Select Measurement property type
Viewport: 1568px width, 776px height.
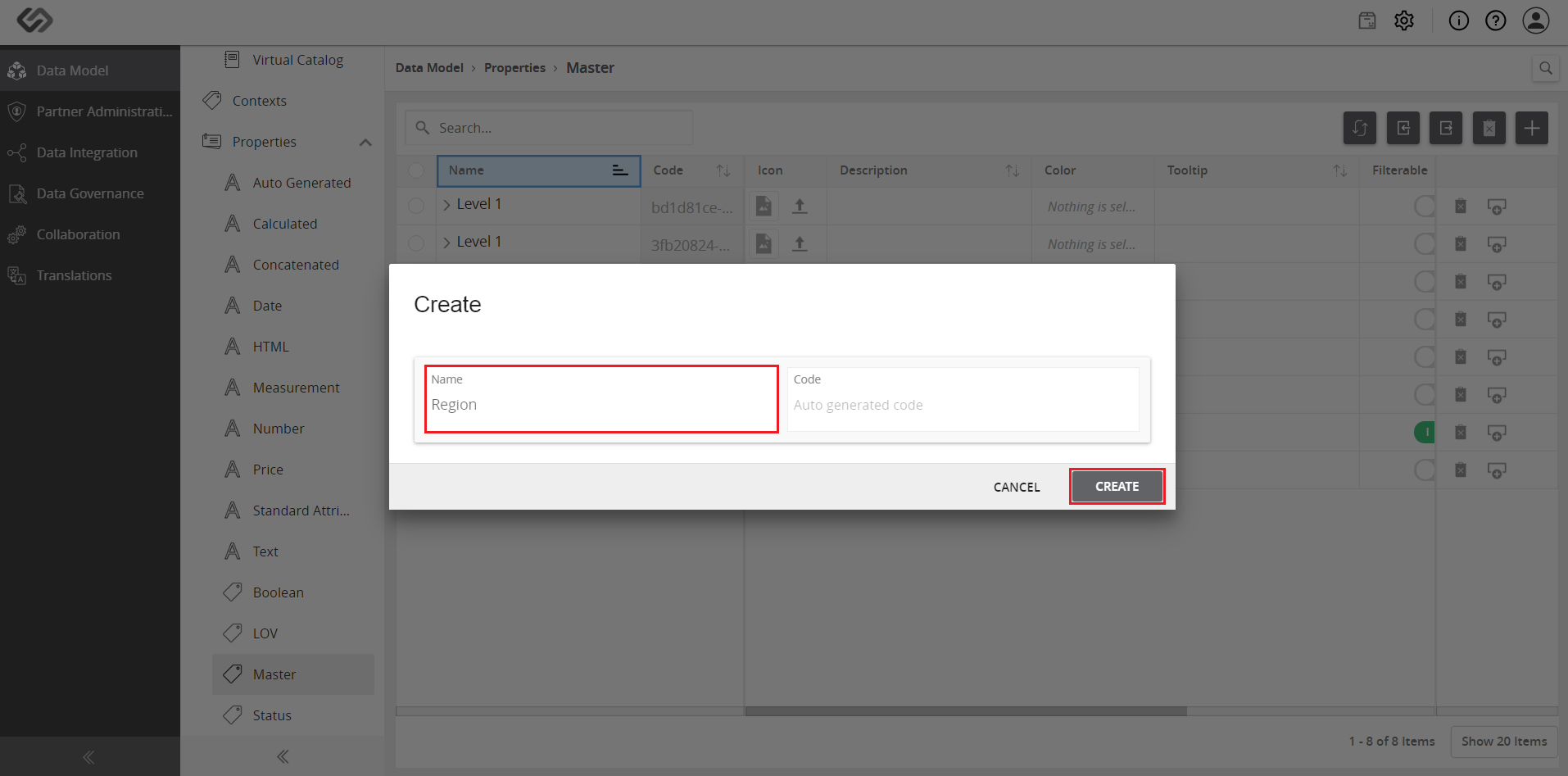[296, 388]
